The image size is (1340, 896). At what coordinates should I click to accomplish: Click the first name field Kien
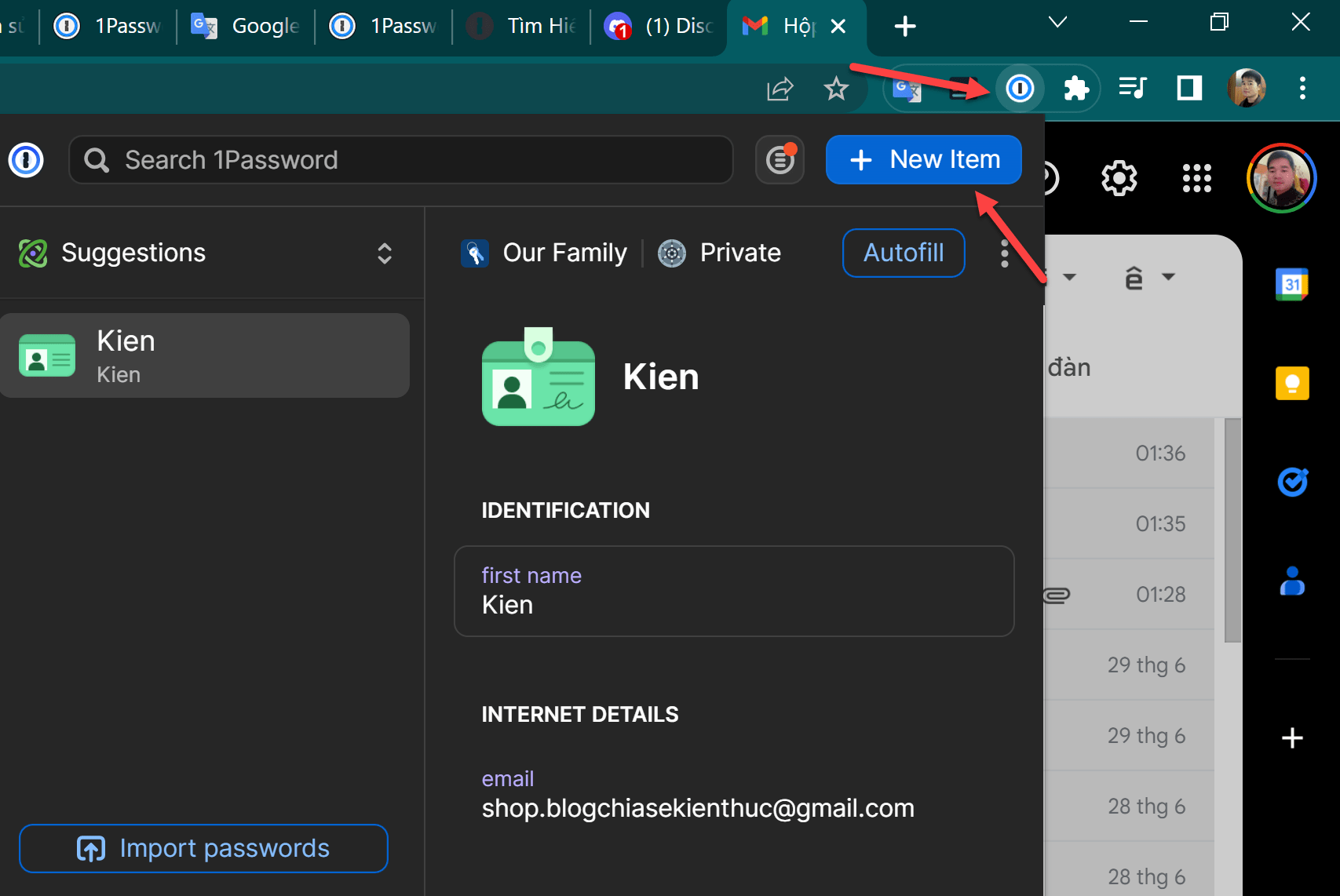(x=734, y=591)
